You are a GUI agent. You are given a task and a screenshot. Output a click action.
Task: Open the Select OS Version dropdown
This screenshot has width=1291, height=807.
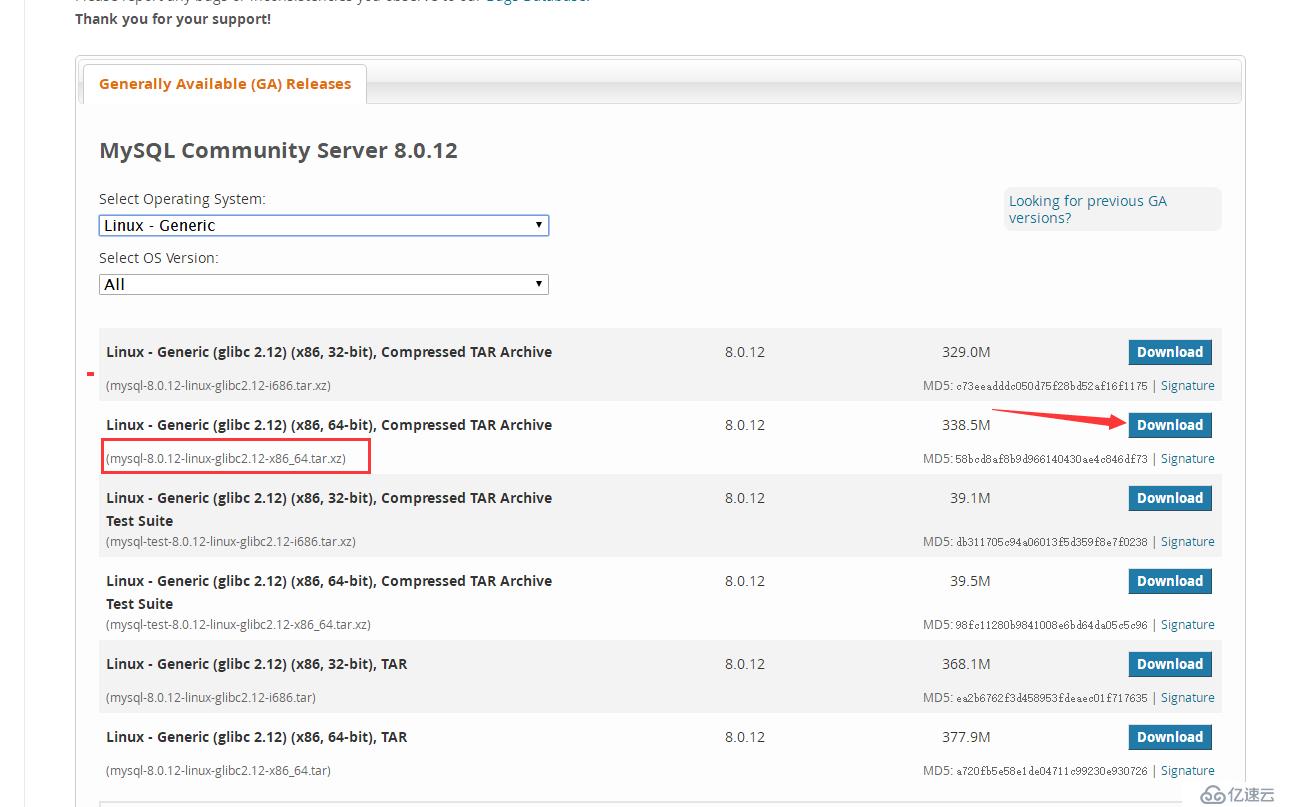tap(323, 284)
